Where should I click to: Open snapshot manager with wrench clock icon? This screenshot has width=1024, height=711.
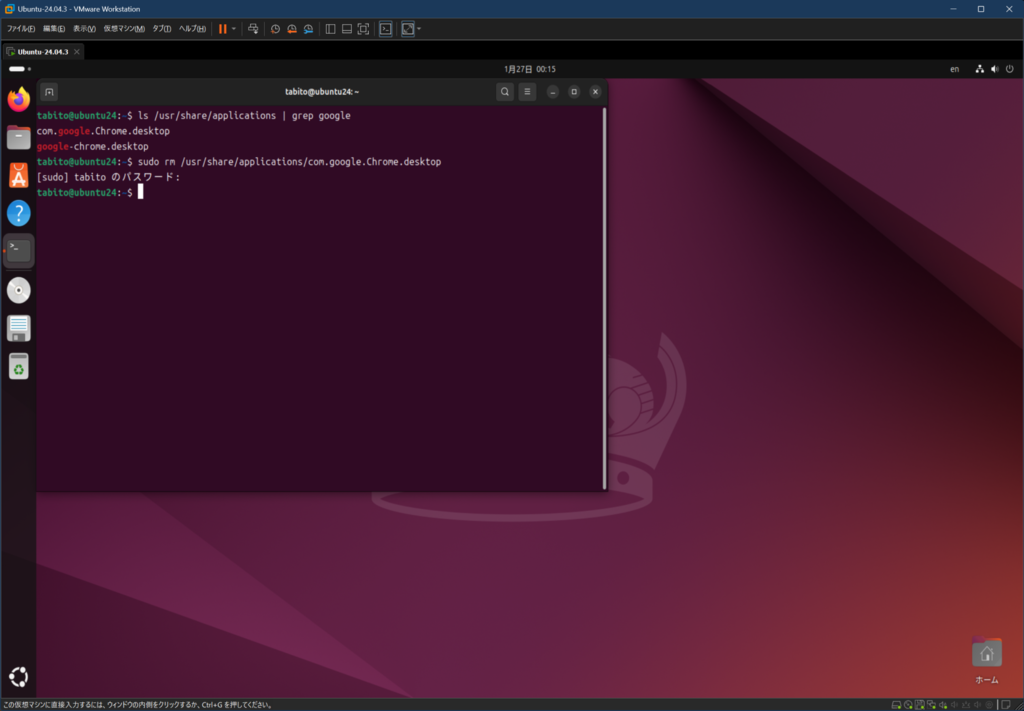pos(308,29)
